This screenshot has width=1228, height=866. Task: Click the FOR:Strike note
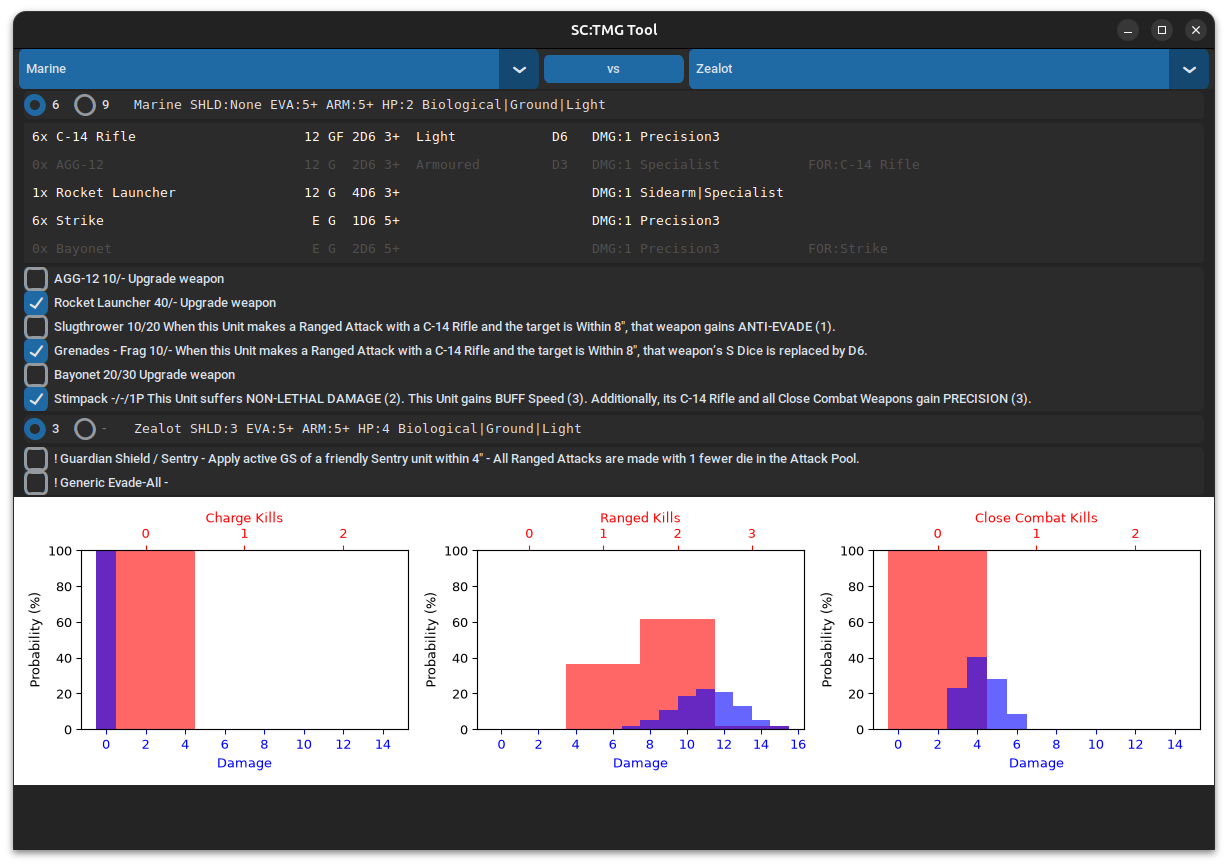(848, 249)
